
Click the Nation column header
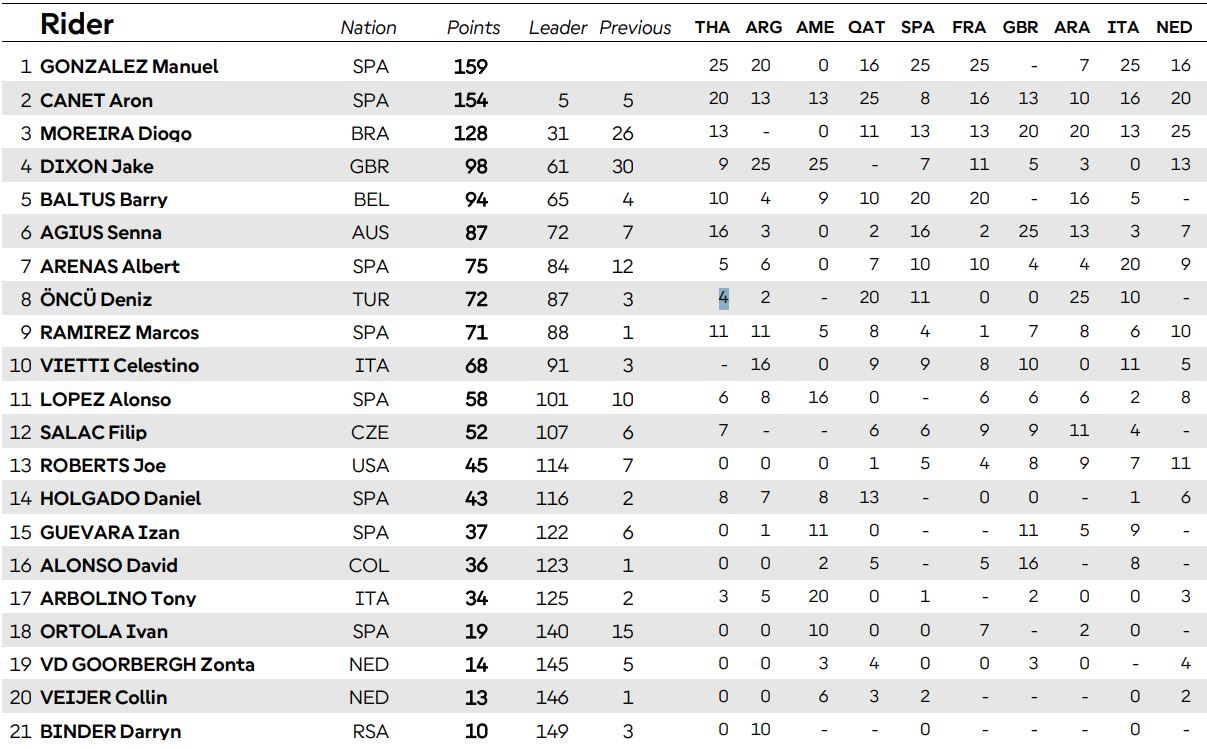coord(368,28)
